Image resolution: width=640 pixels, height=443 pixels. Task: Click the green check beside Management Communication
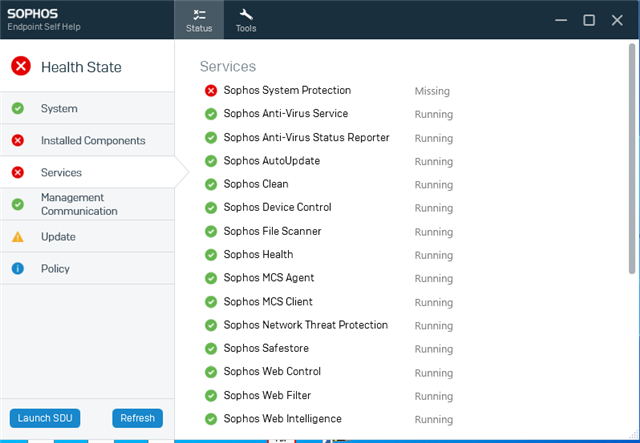[x=18, y=204]
